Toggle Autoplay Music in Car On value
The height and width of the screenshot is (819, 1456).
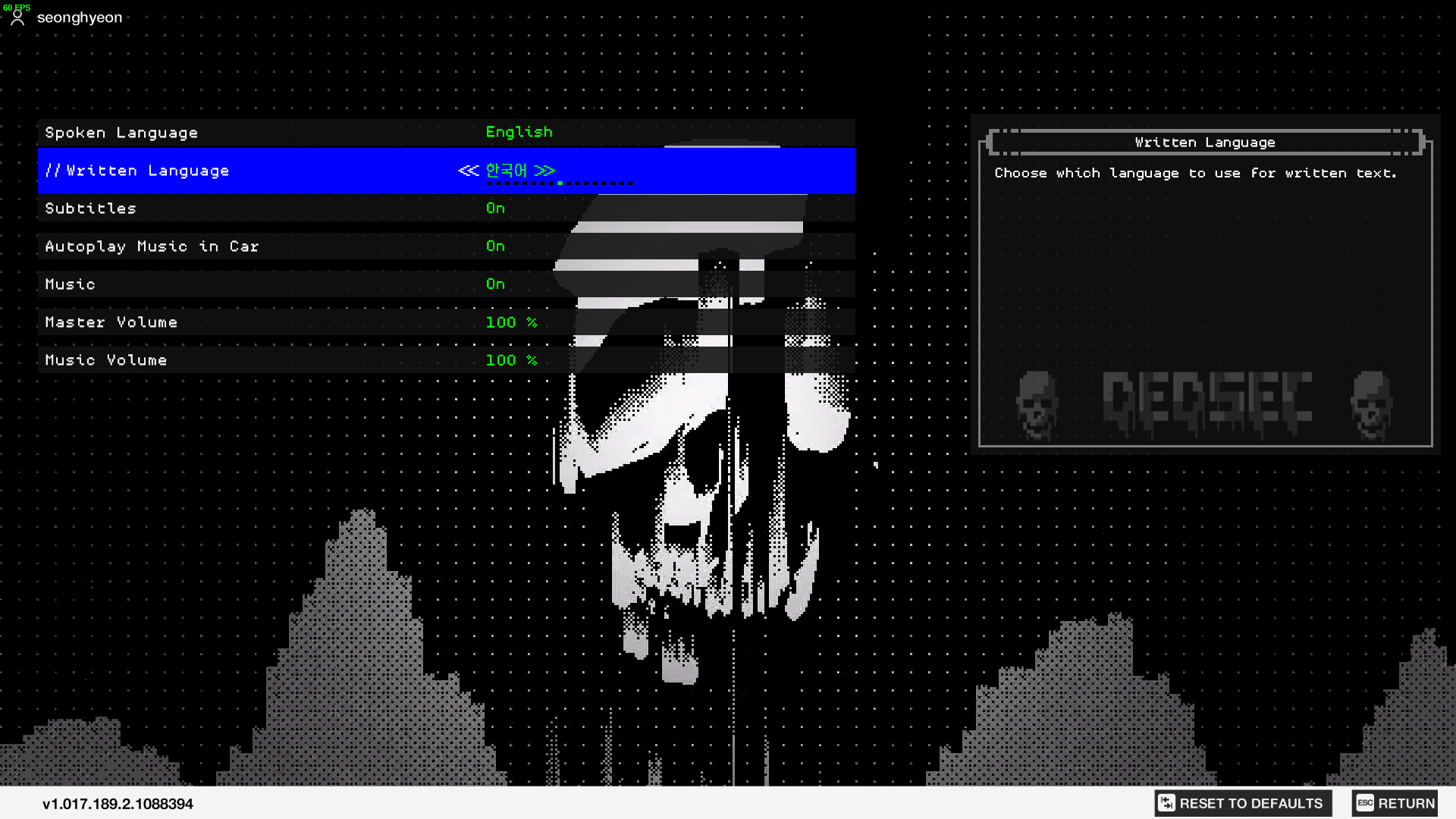pos(495,246)
